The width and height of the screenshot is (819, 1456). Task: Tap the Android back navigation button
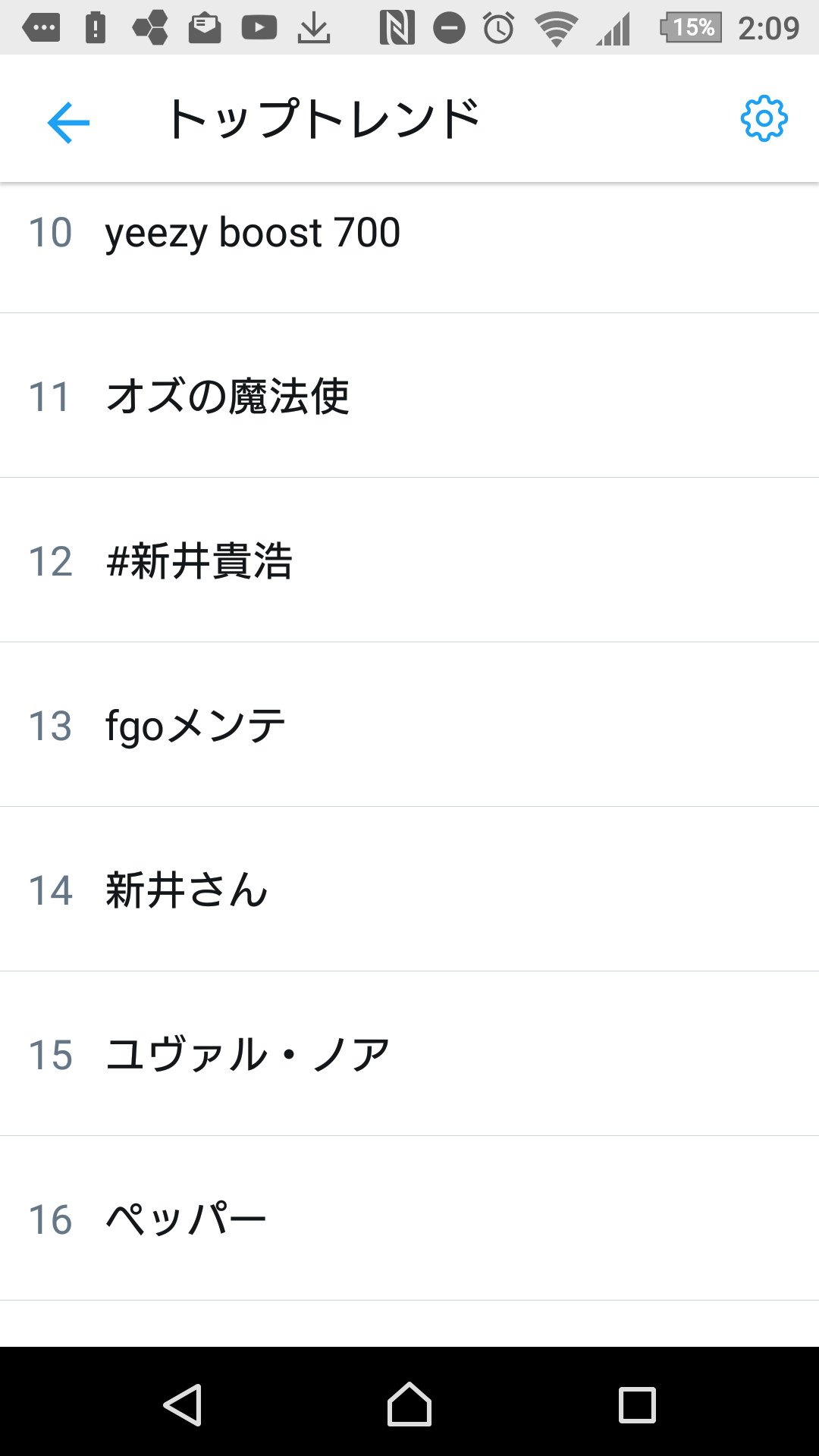[183, 1404]
